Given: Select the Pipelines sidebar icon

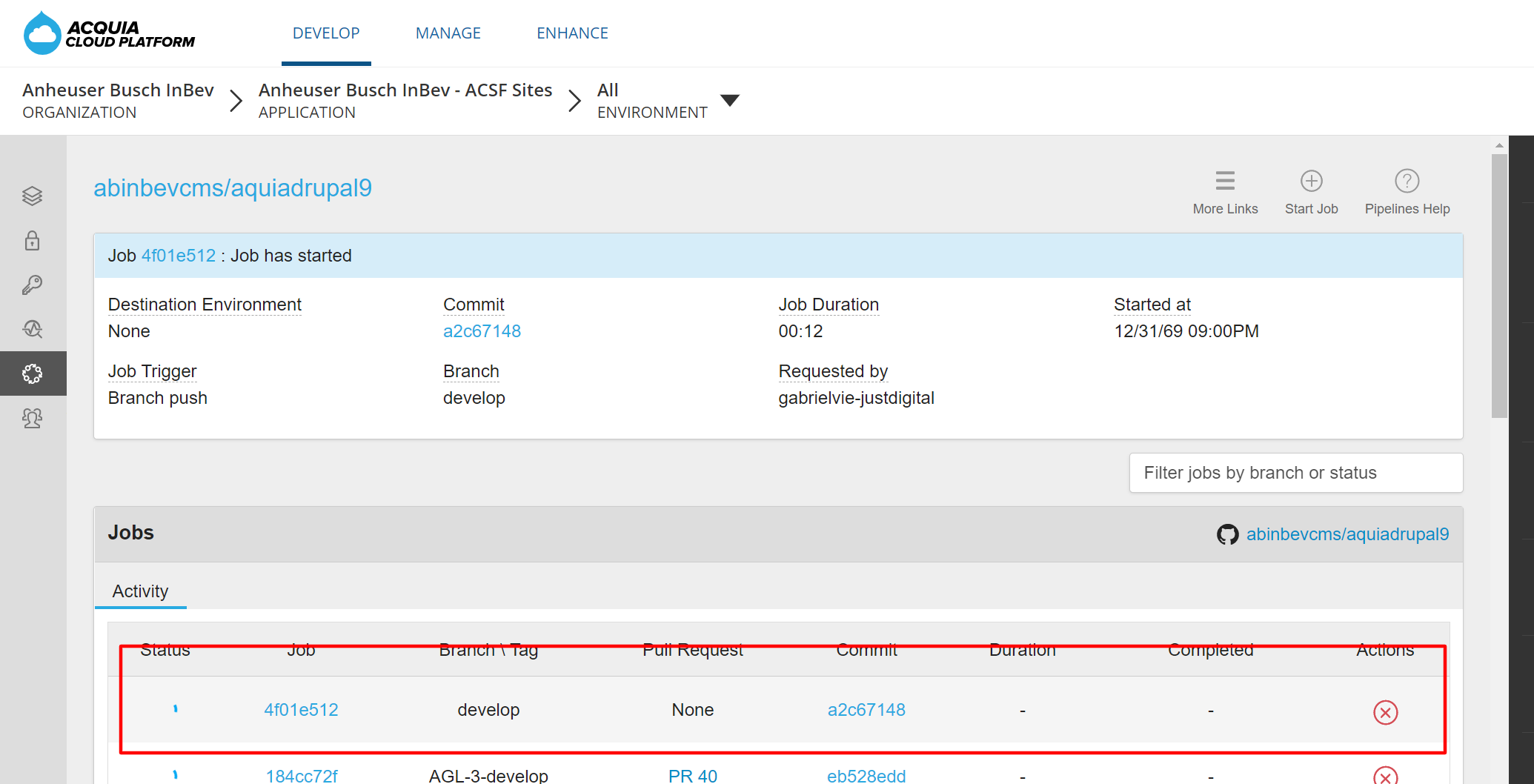Looking at the screenshot, I should 33,373.
